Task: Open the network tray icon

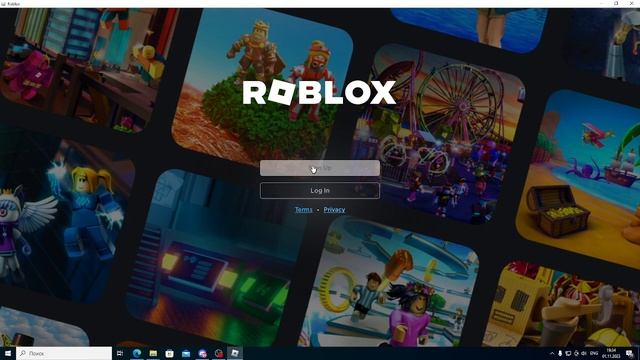Action: coord(568,353)
